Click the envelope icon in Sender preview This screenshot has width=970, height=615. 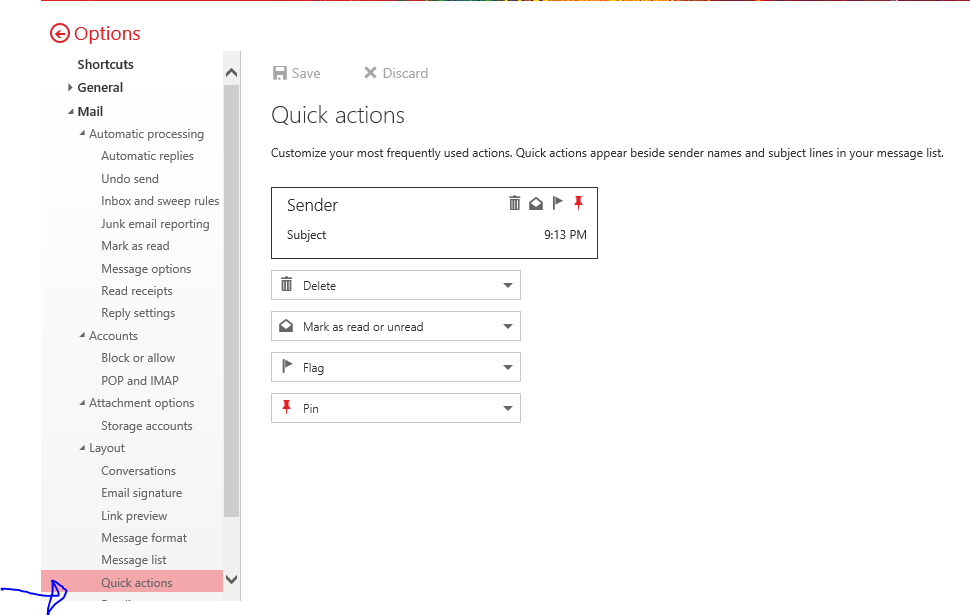536,204
